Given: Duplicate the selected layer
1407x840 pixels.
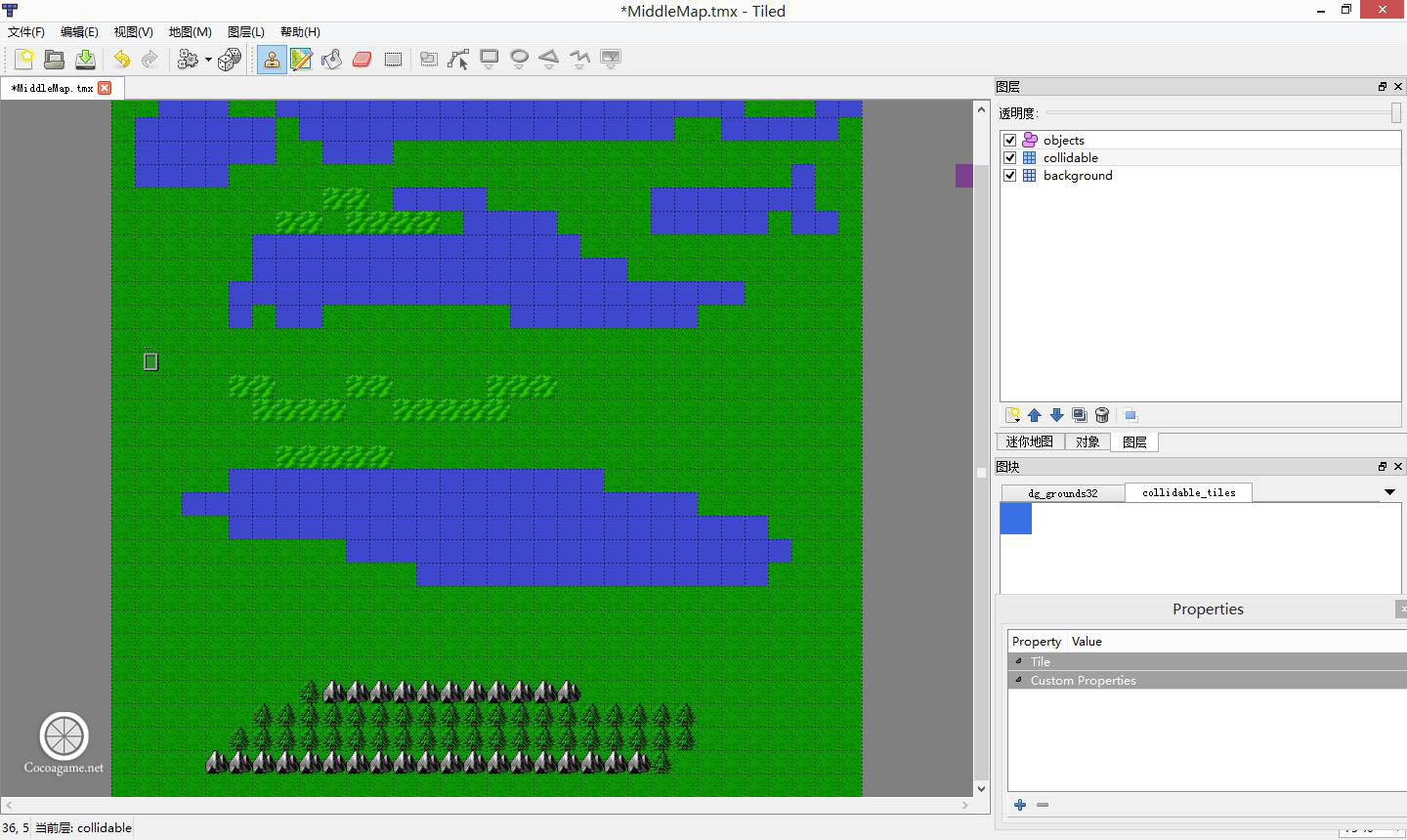Looking at the screenshot, I should click(x=1079, y=415).
